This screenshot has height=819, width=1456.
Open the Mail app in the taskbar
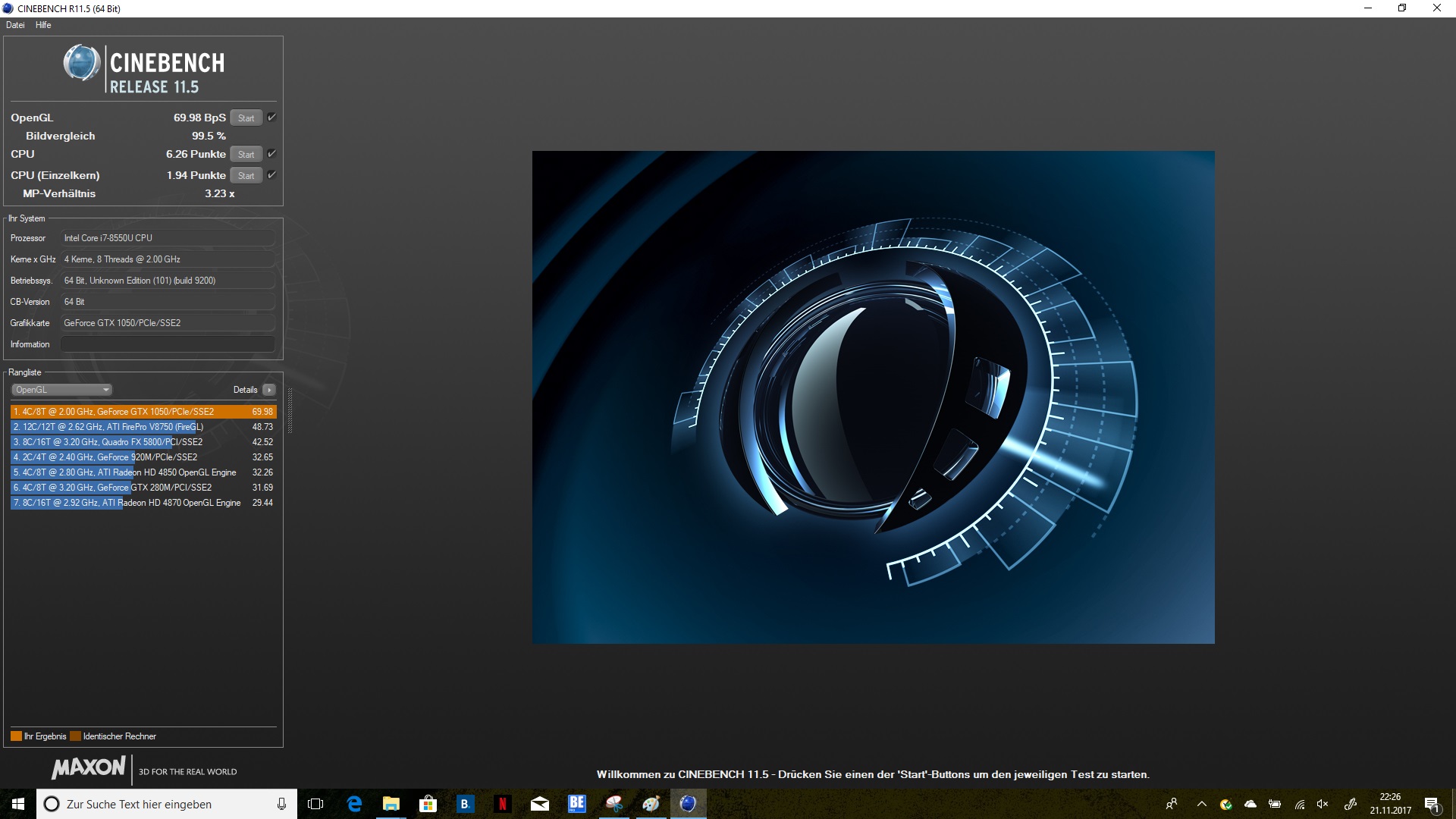click(539, 804)
